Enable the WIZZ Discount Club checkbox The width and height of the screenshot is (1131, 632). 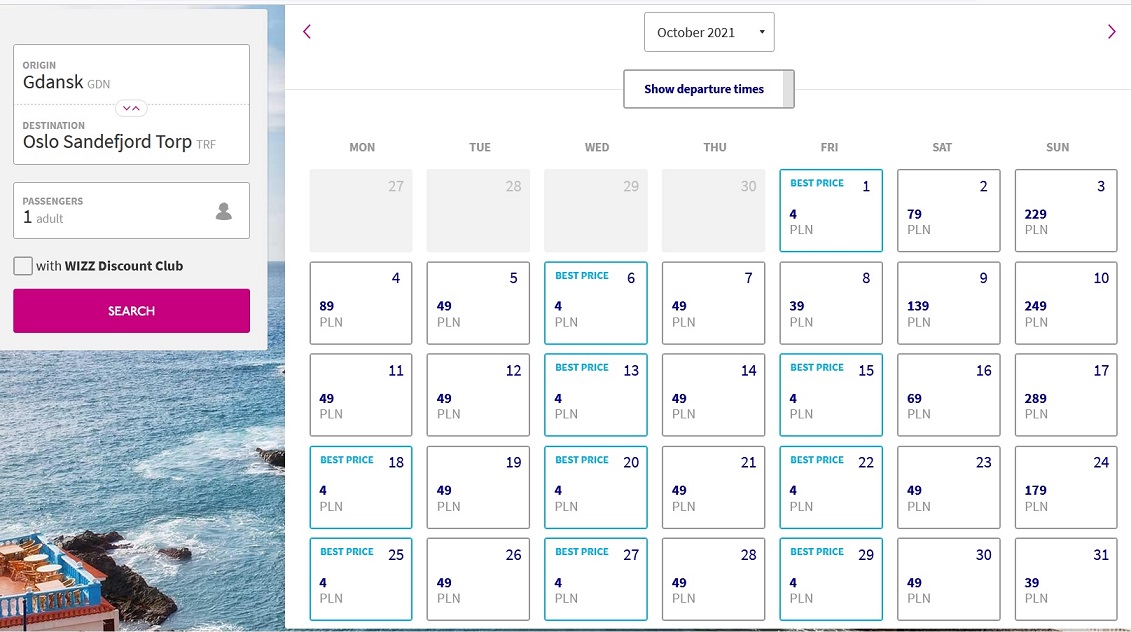point(23,265)
